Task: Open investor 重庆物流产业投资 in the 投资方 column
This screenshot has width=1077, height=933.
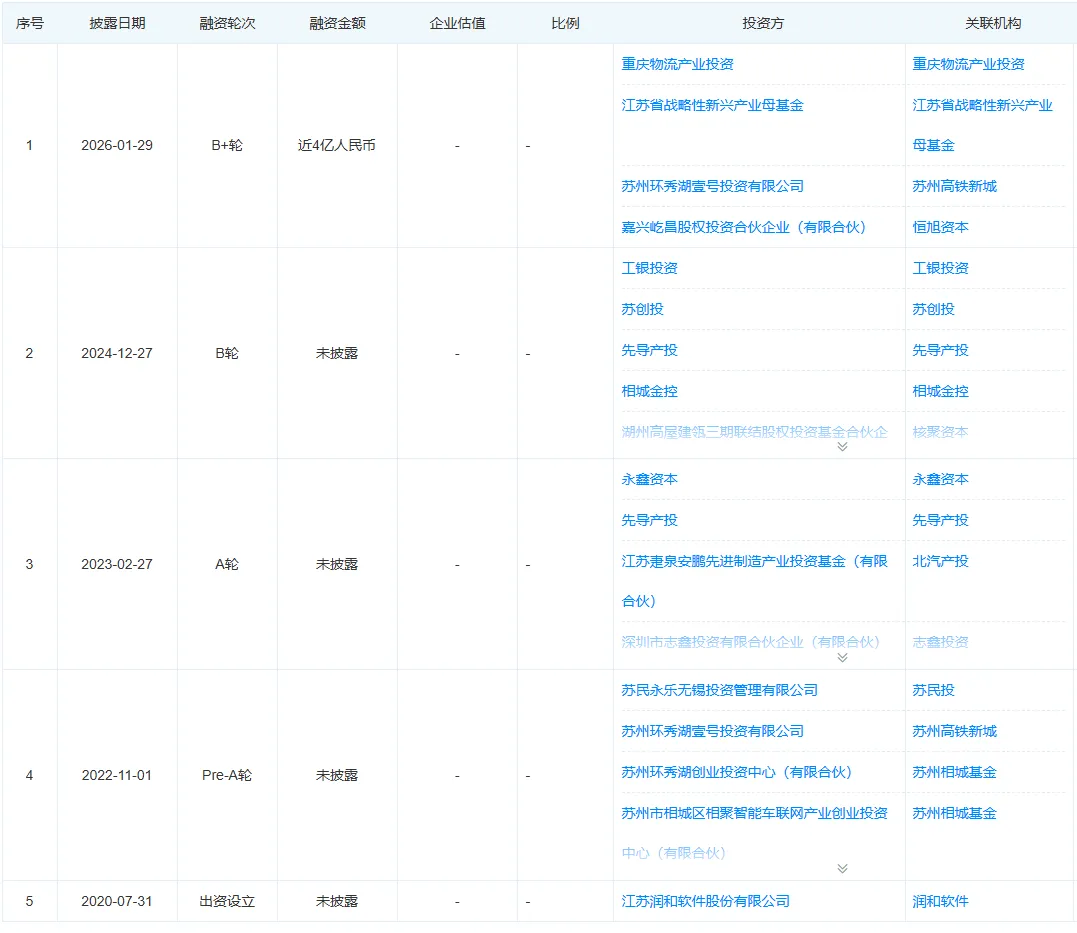Action: [x=677, y=64]
